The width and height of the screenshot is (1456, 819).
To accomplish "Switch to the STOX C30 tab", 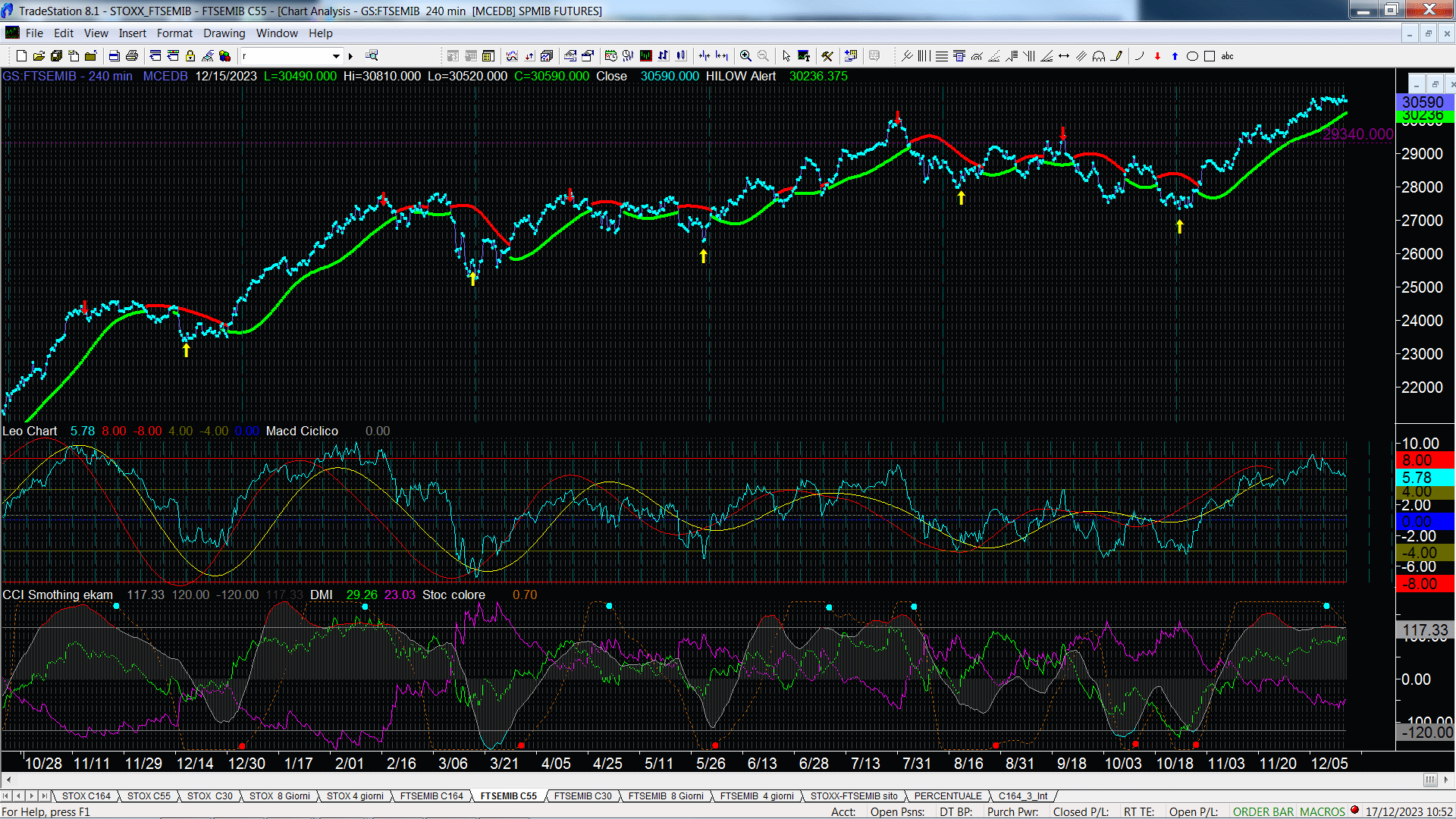I will pos(210,796).
